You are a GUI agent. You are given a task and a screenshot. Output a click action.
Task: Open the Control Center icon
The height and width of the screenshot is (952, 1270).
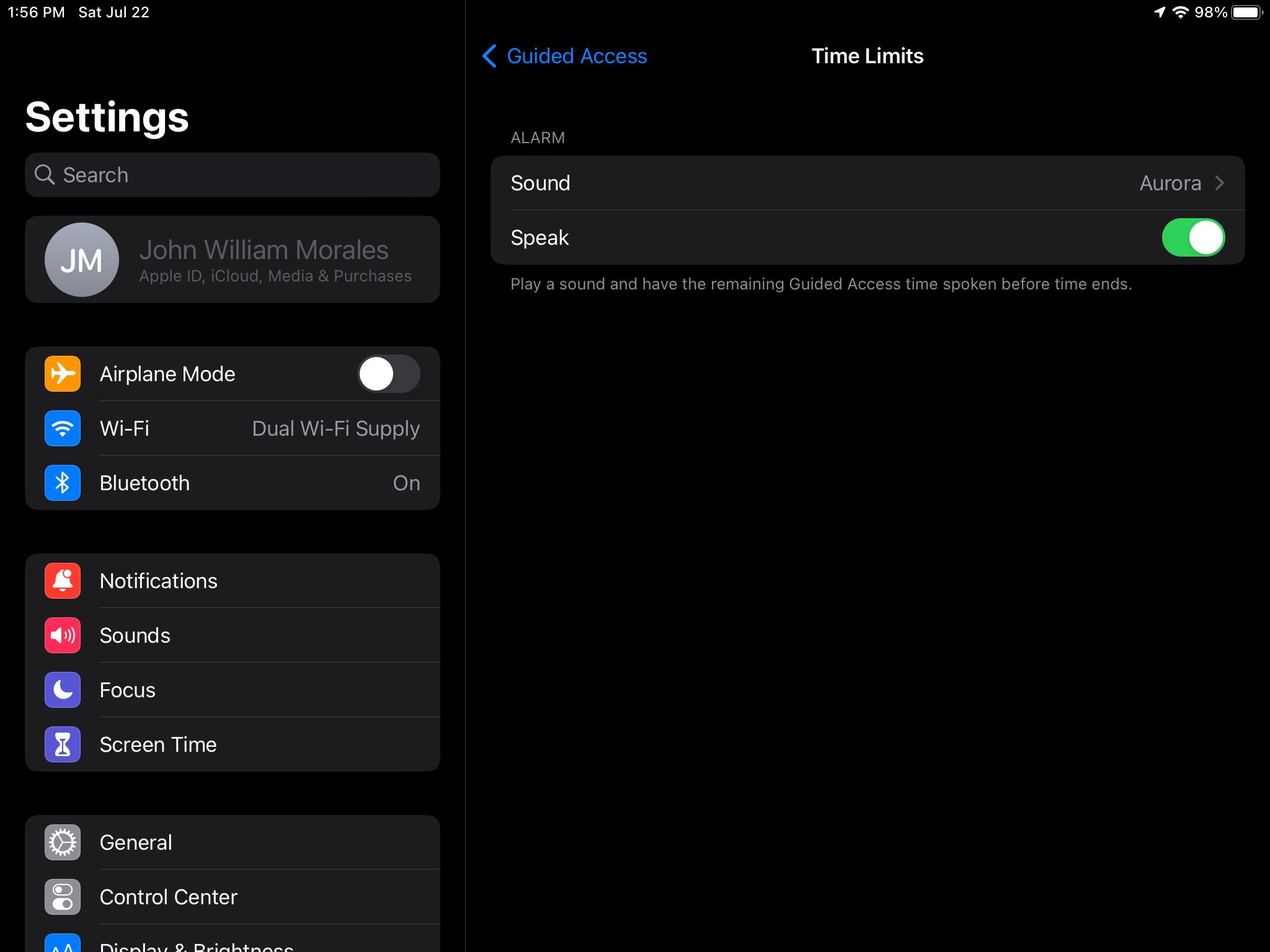point(62,896)
